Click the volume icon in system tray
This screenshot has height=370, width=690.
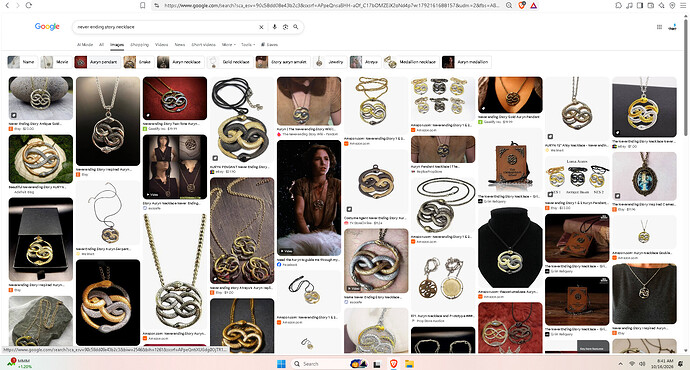(642, 364)
